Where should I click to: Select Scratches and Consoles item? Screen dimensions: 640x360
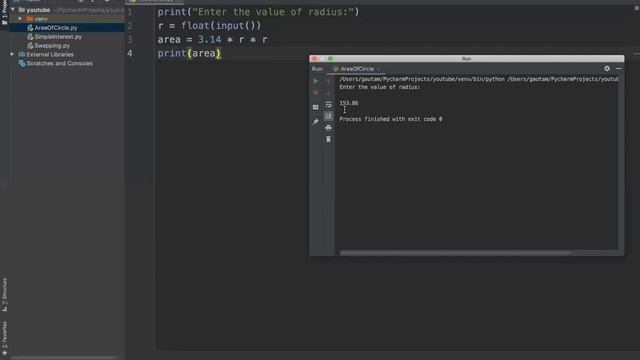click(60, 63)
